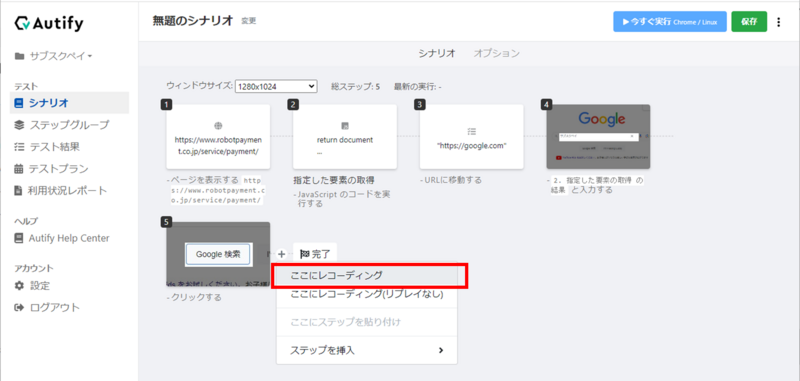Select step 1 robotpayment URL card
The width and height of the screenshot is (800, 381).
[x=218, y=137]
